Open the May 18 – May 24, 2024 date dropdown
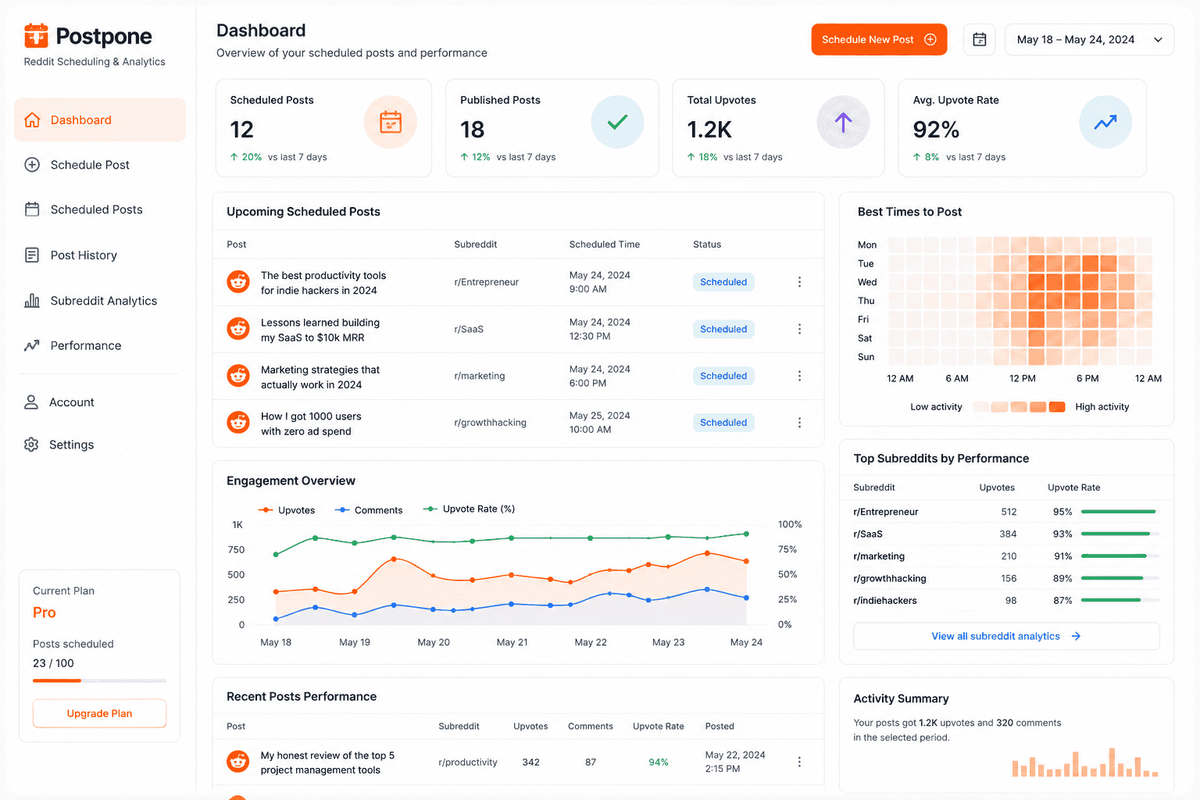 [x=1089, y=39]
